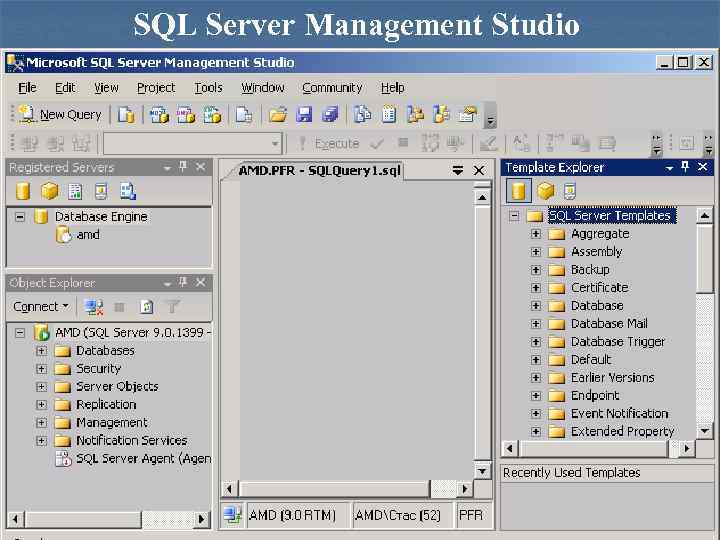The image size is (720, 540).
Task: Open the active files dropdown arrow
Action: tap(457, 171)
